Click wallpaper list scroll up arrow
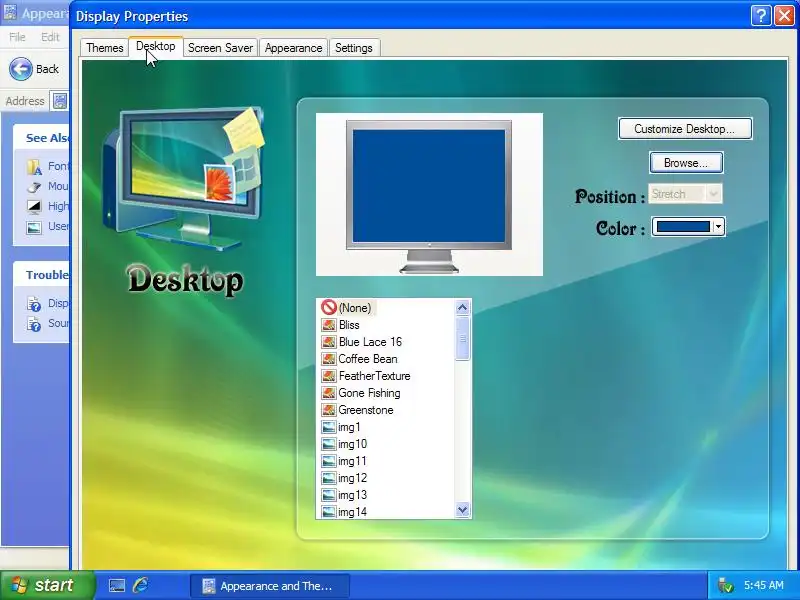This screenshot has width=800, height=600. 463,307
